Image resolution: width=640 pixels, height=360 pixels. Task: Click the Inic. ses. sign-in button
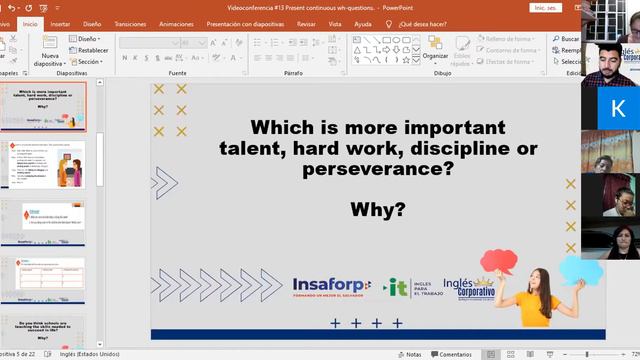coord(545,8)
